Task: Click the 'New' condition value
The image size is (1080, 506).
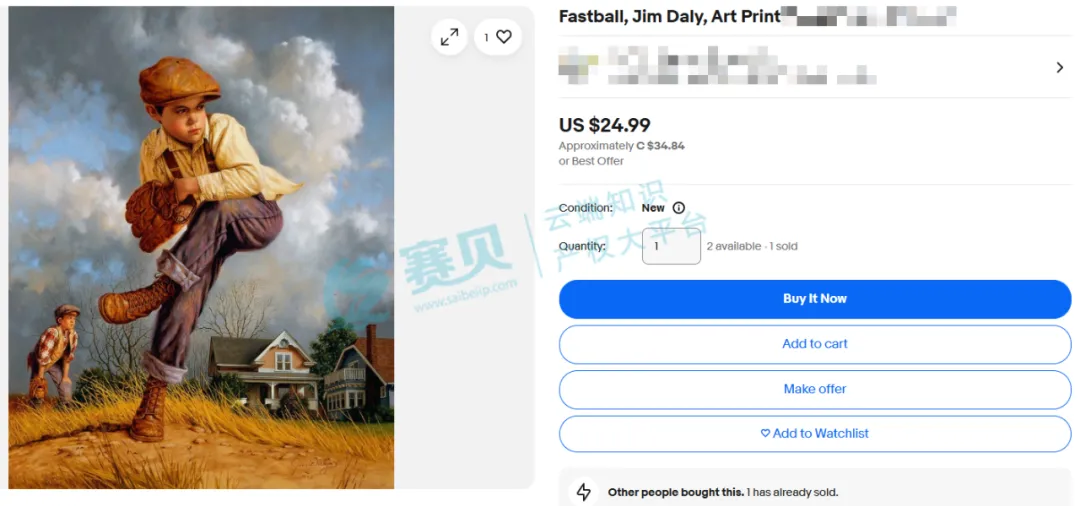Action: 653,208
